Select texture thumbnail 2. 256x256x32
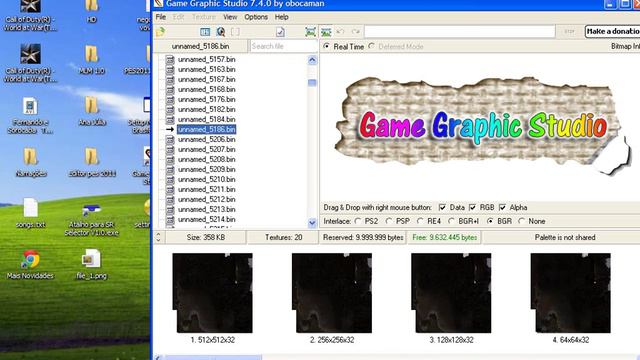The height and width of the screenshot is (360, 640). point(332,293)
